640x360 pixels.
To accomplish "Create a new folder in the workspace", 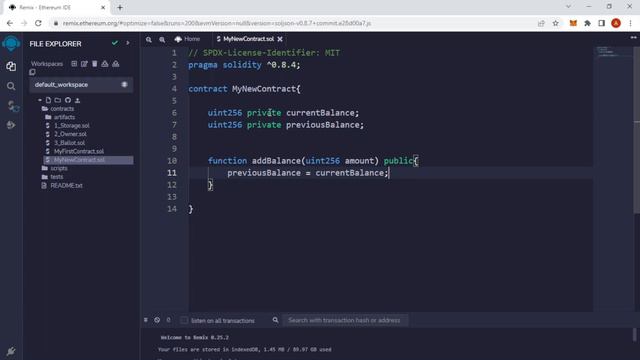I will click(58, 100).
